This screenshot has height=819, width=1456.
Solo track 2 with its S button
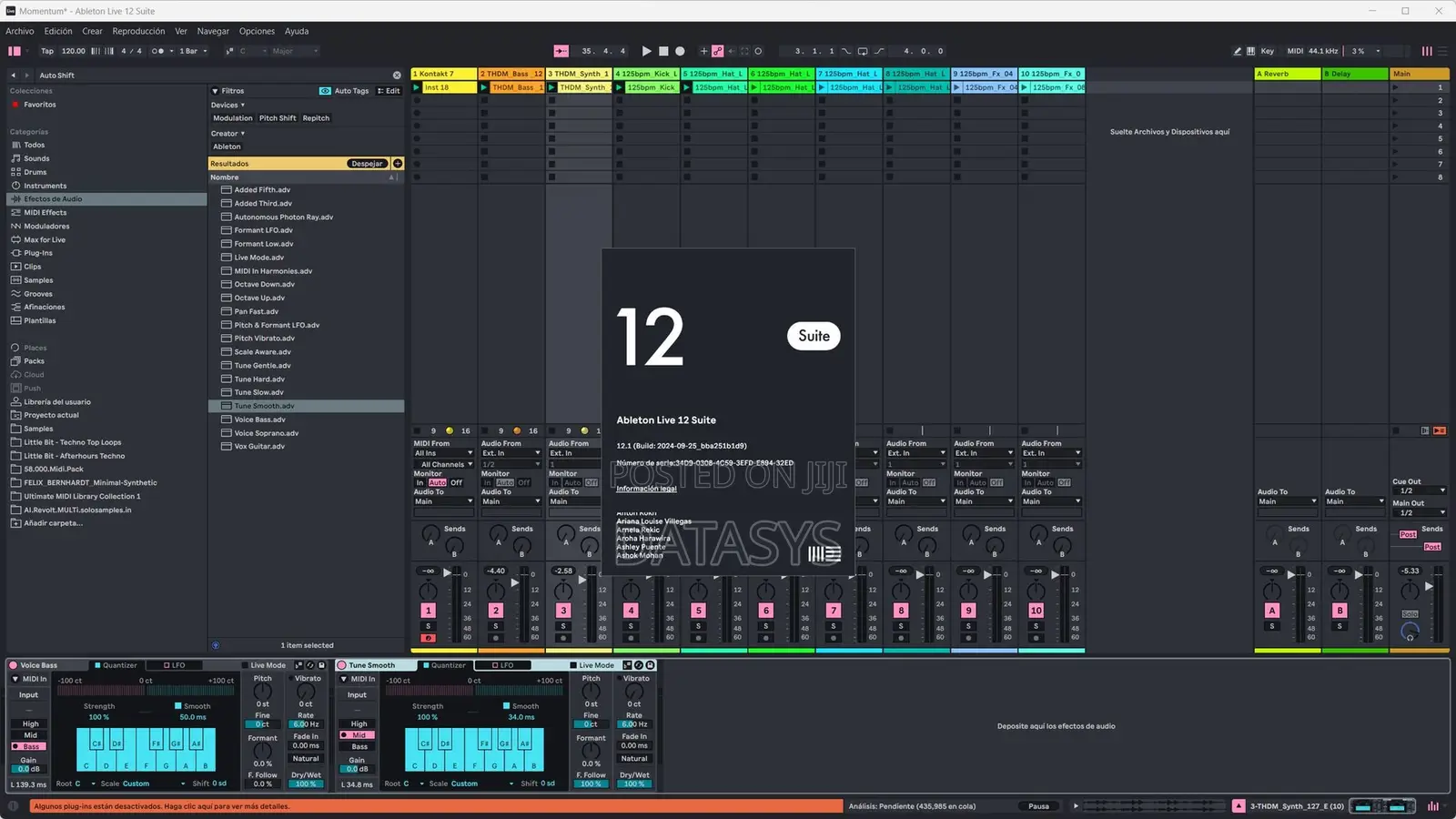coord(496,626)
